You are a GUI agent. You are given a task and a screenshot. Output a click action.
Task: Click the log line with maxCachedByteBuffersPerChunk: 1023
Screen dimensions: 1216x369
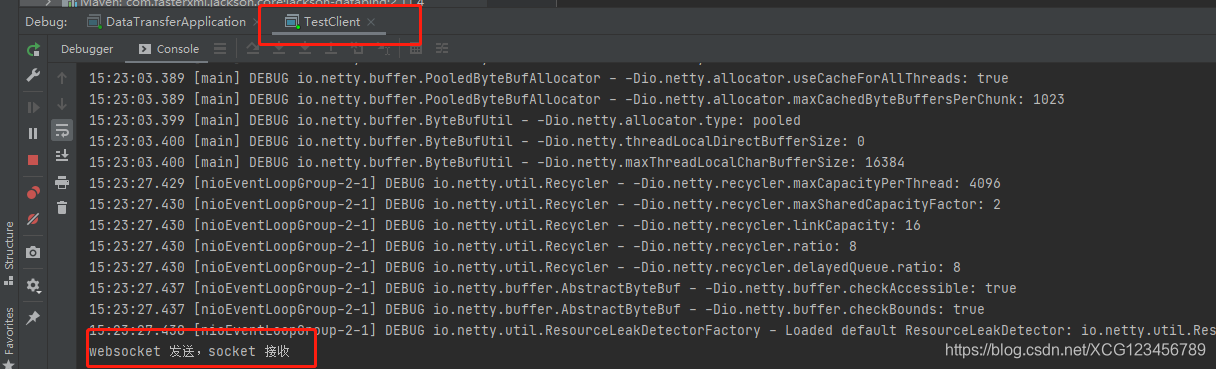(x=576, y=99)
